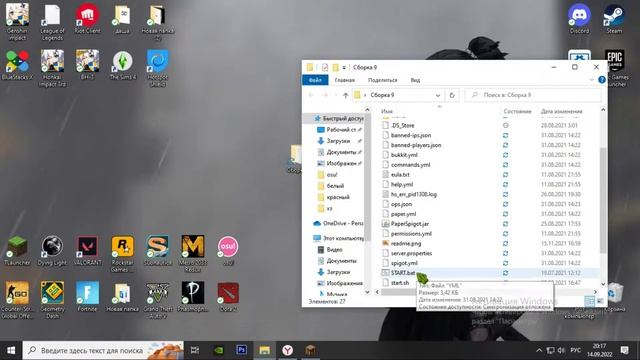
Task: Open the notification center icon
Action: [624, 350]
